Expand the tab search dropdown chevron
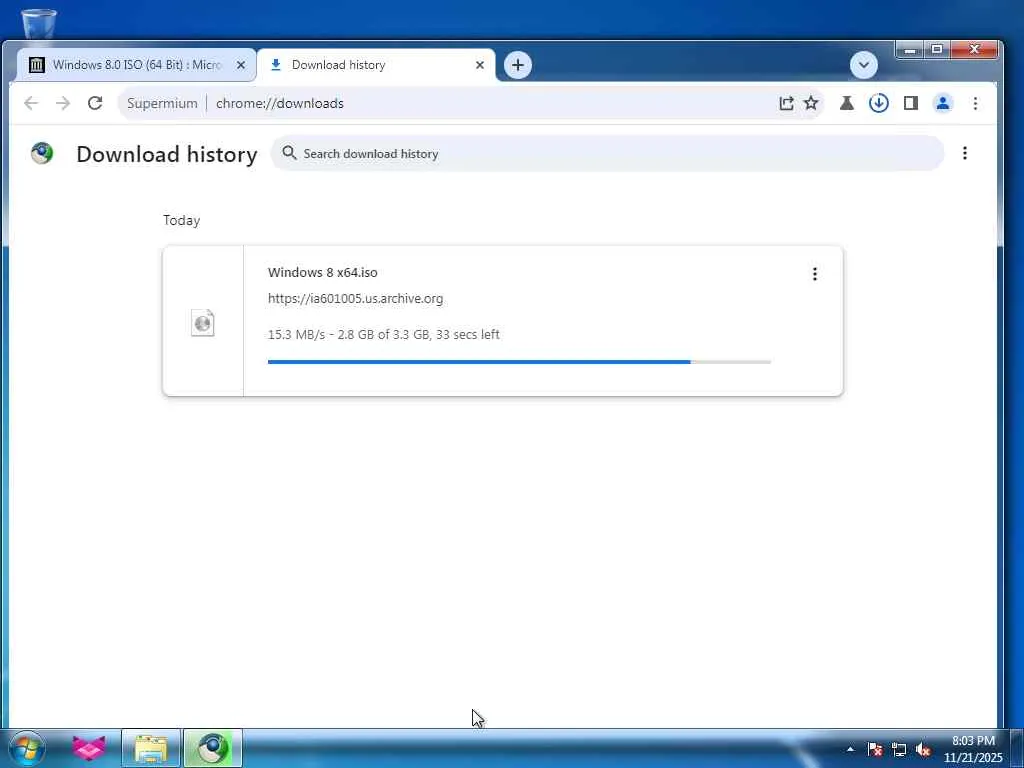 click(864, 65)
